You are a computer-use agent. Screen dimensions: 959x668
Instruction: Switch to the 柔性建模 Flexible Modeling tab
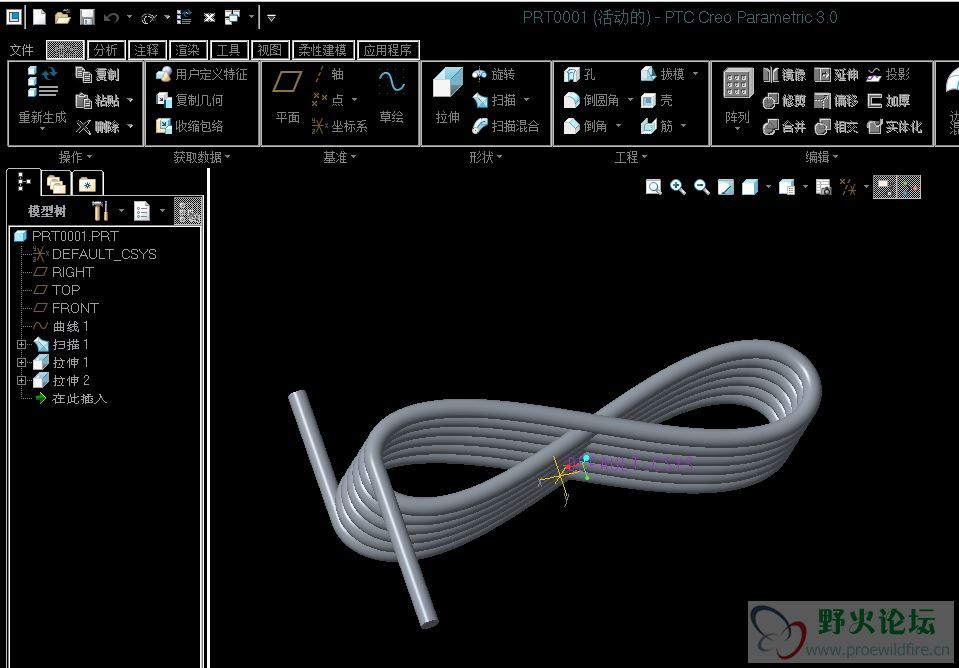pyautogui.click(x=322, y=50)
